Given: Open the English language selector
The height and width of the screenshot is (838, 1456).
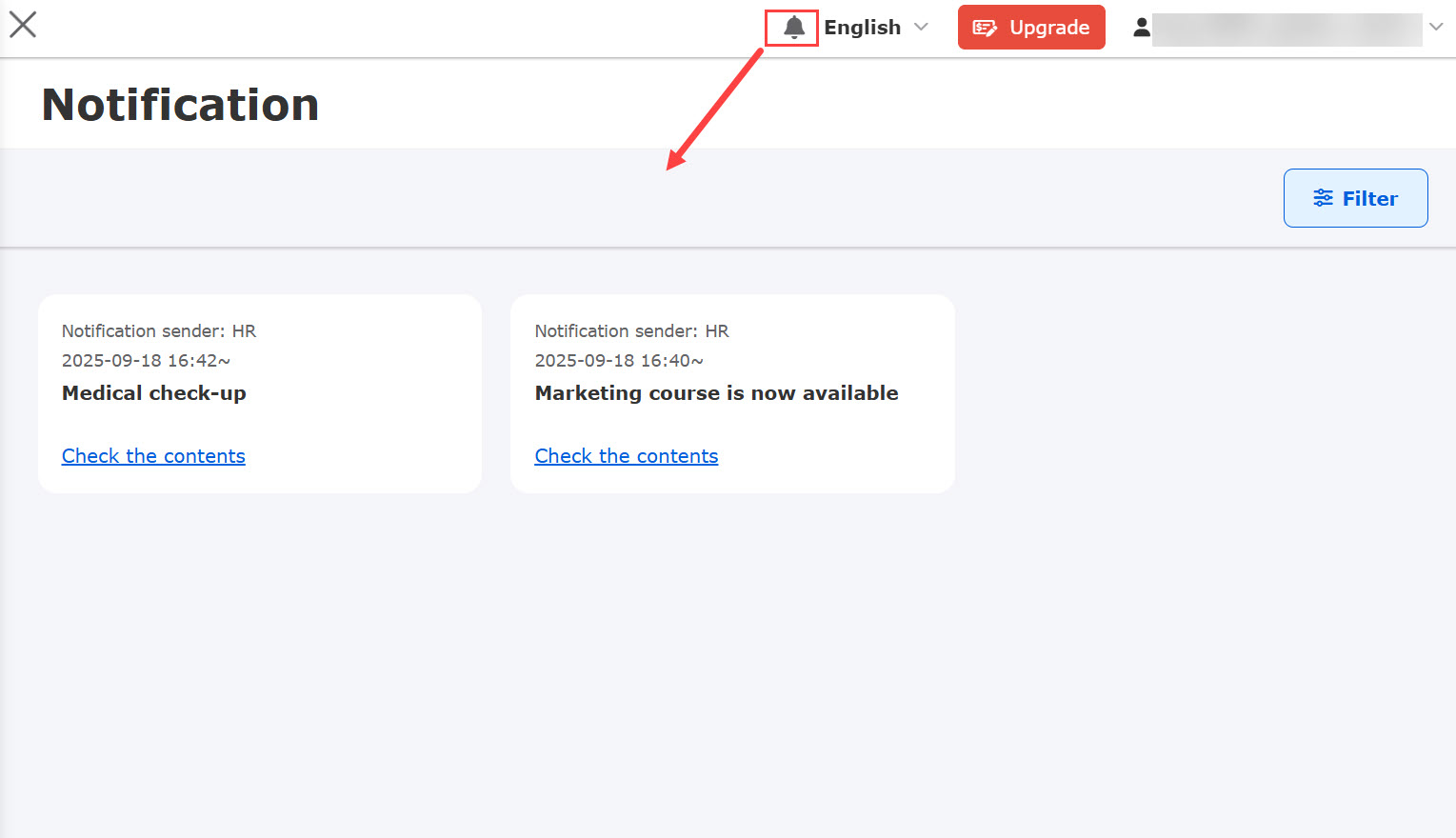Looking at the screenshot, I should point(862,28).
